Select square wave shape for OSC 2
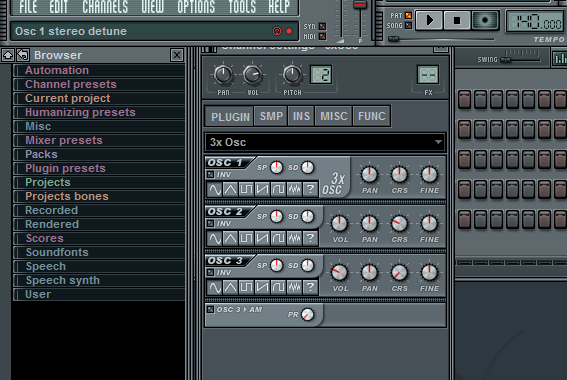567x380 pixels. pos(246,238)
